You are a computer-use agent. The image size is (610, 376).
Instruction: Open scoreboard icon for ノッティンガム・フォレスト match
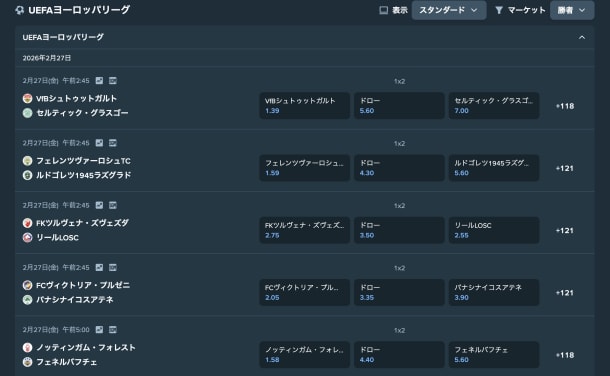pos(113,329)
